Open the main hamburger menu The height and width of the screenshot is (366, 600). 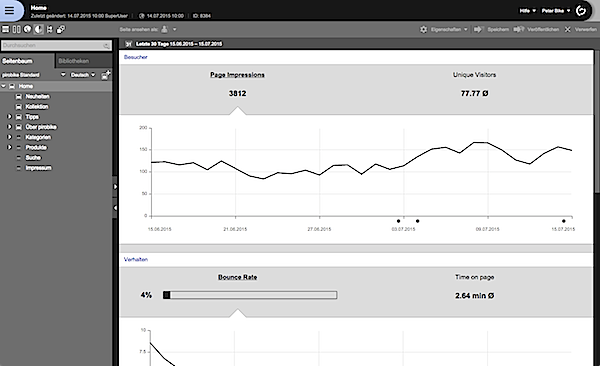10,10
